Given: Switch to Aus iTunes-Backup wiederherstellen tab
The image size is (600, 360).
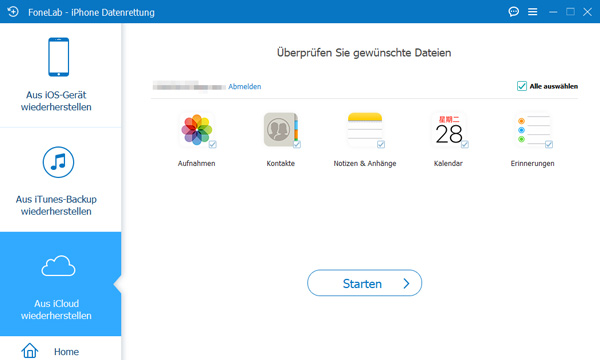Looking at the screenshot, I should pos(60,179).
